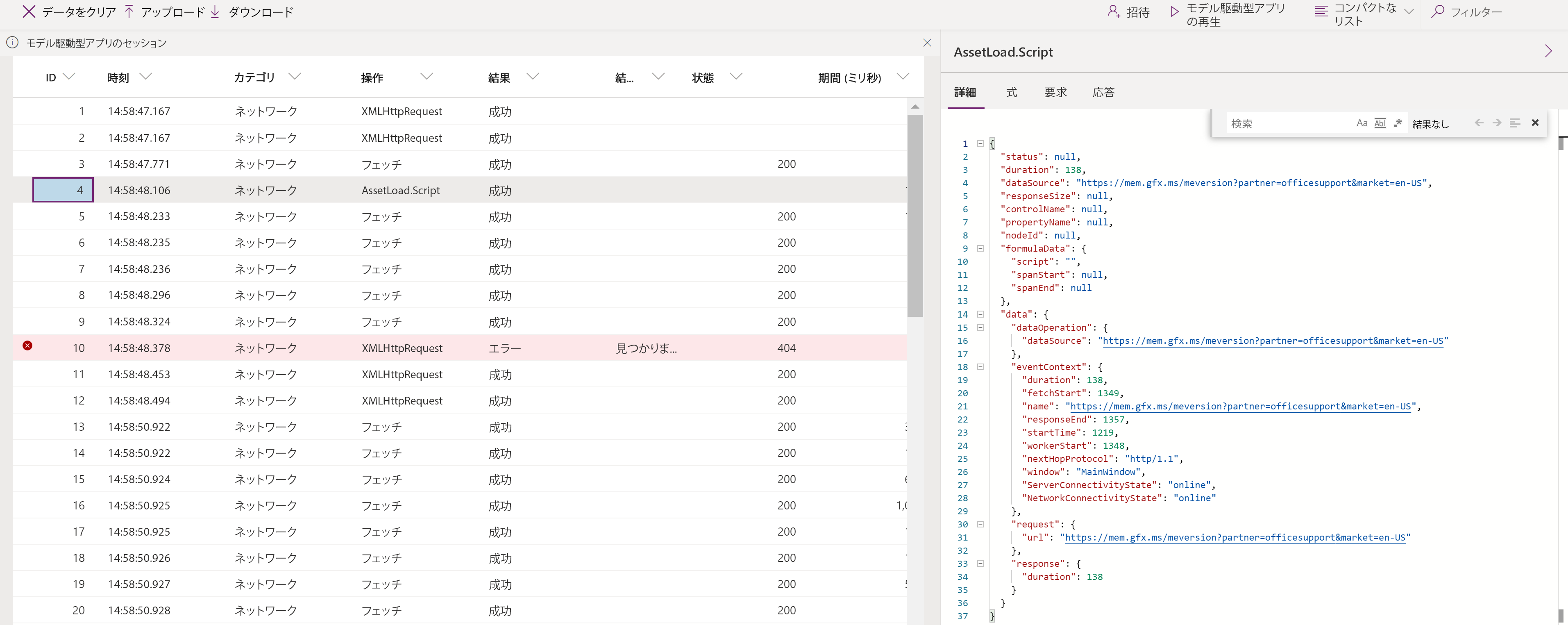Collapse the AssetLoad.Script details pane

1548,51
